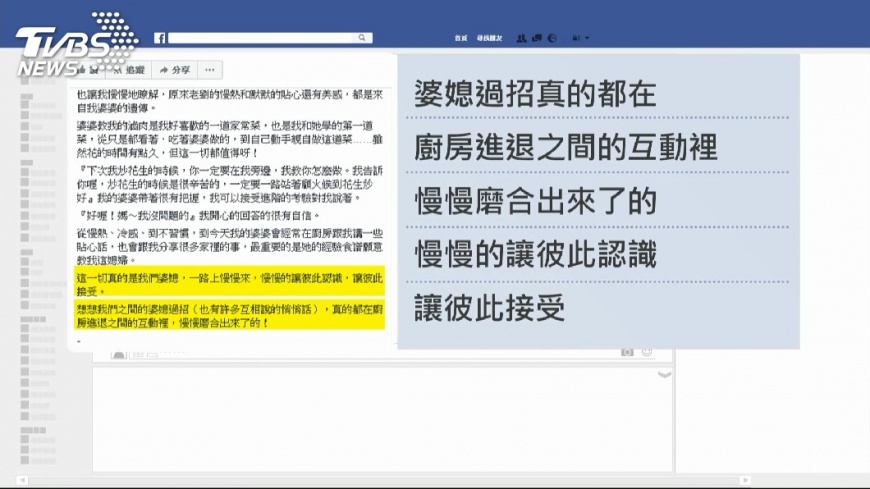
Task: Click the horizontal scrollbar right arrow
Action: pos(745,480)
